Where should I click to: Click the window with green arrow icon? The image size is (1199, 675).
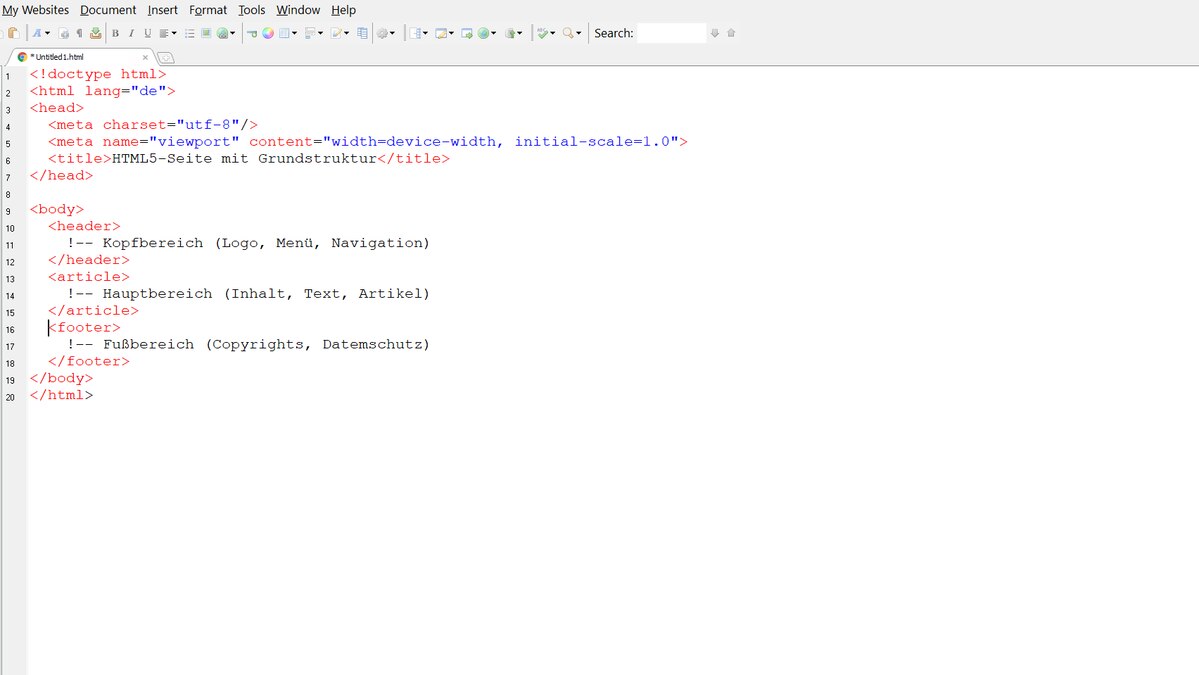coord(466,33)
